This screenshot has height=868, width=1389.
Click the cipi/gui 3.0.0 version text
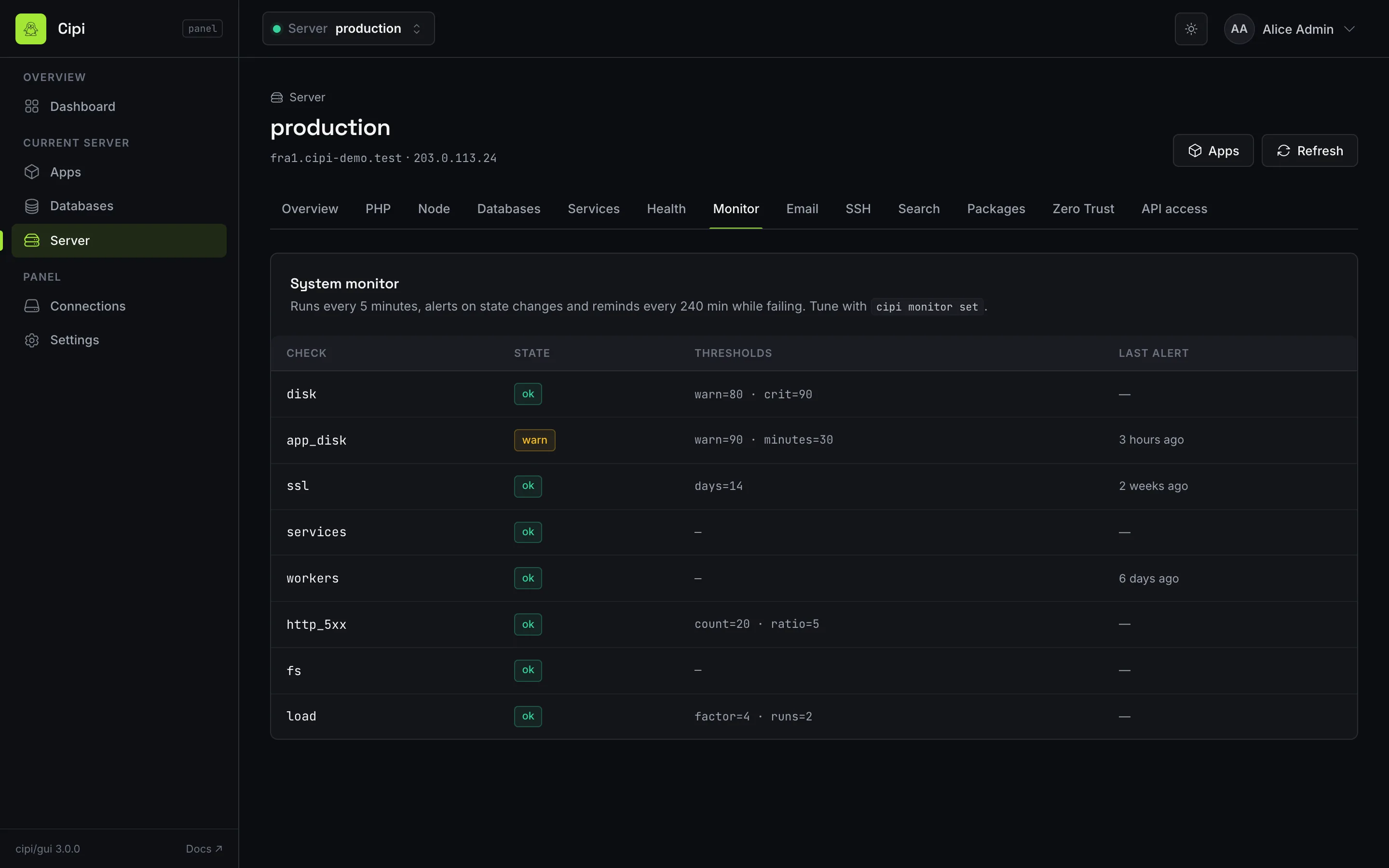[x=48, y=849]
